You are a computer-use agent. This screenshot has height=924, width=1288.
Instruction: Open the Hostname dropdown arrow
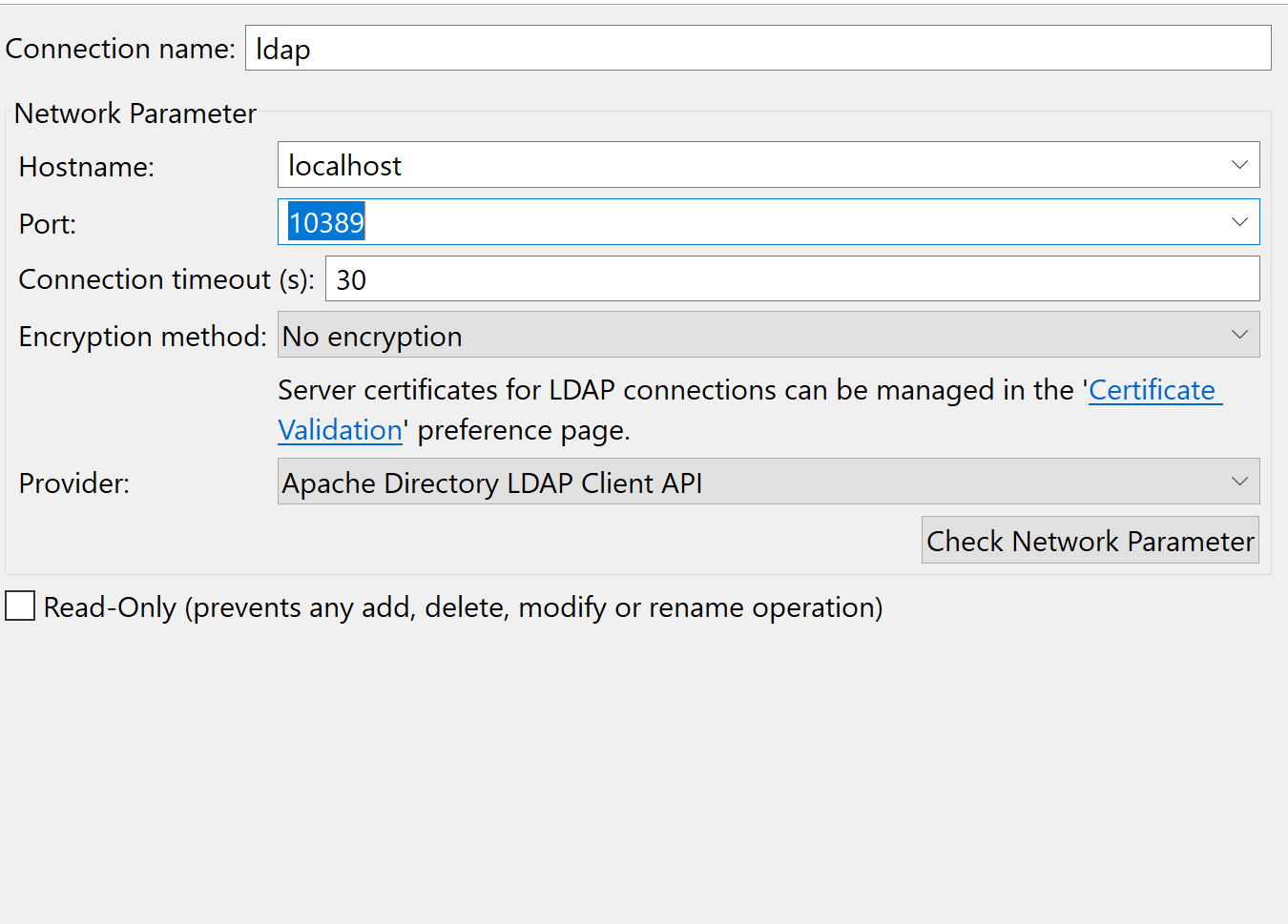point(1238,164)
